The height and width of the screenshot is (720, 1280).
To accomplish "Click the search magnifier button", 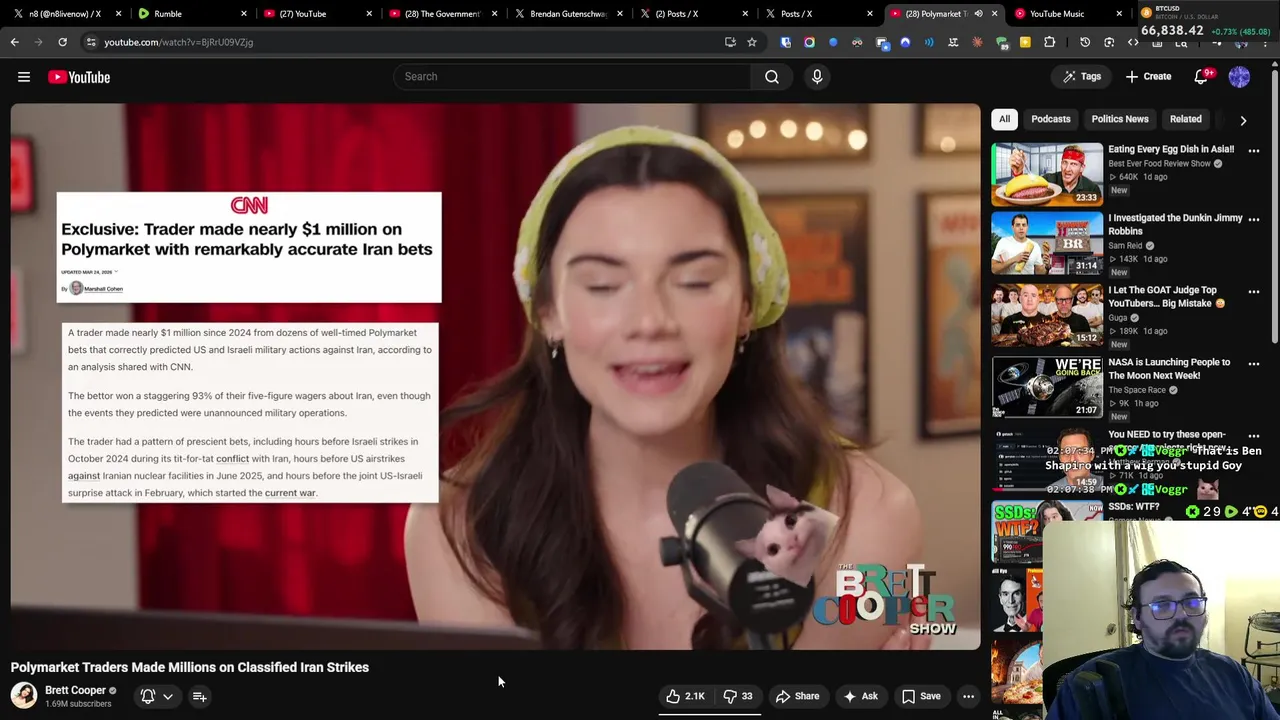I will click(772, 77).
